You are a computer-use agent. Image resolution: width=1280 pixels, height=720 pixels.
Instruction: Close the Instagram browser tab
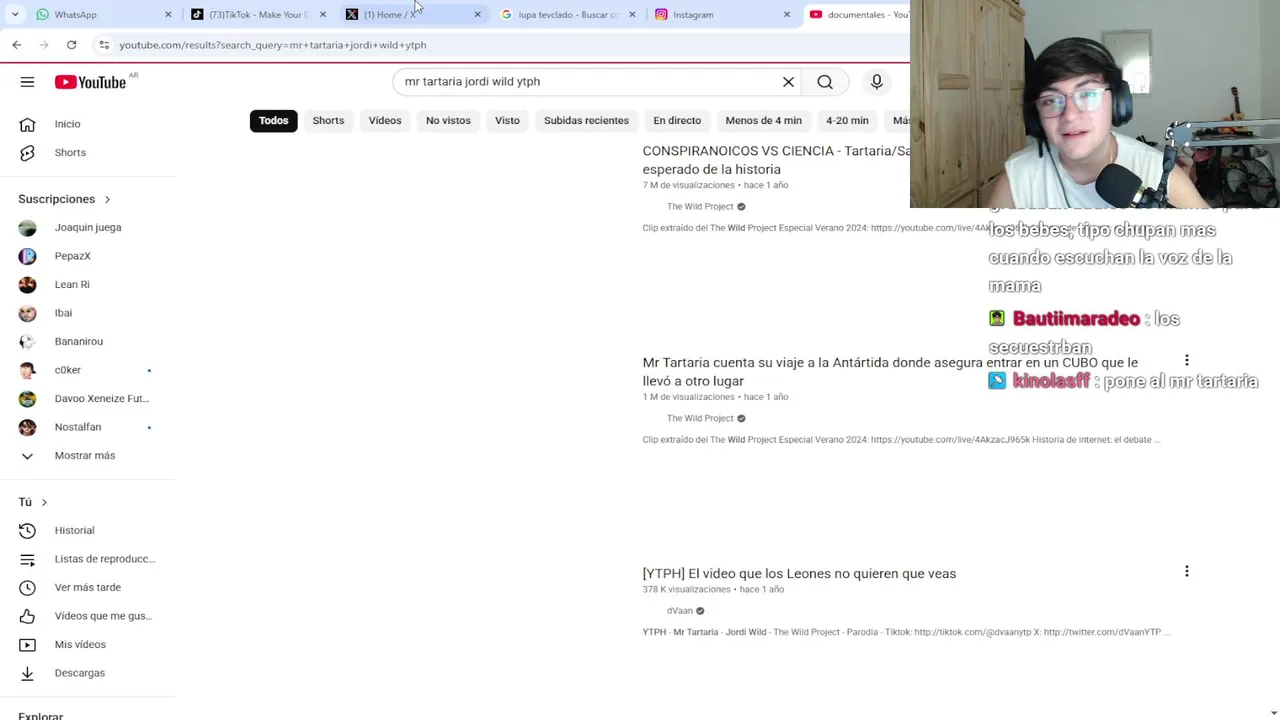point(787,14)
